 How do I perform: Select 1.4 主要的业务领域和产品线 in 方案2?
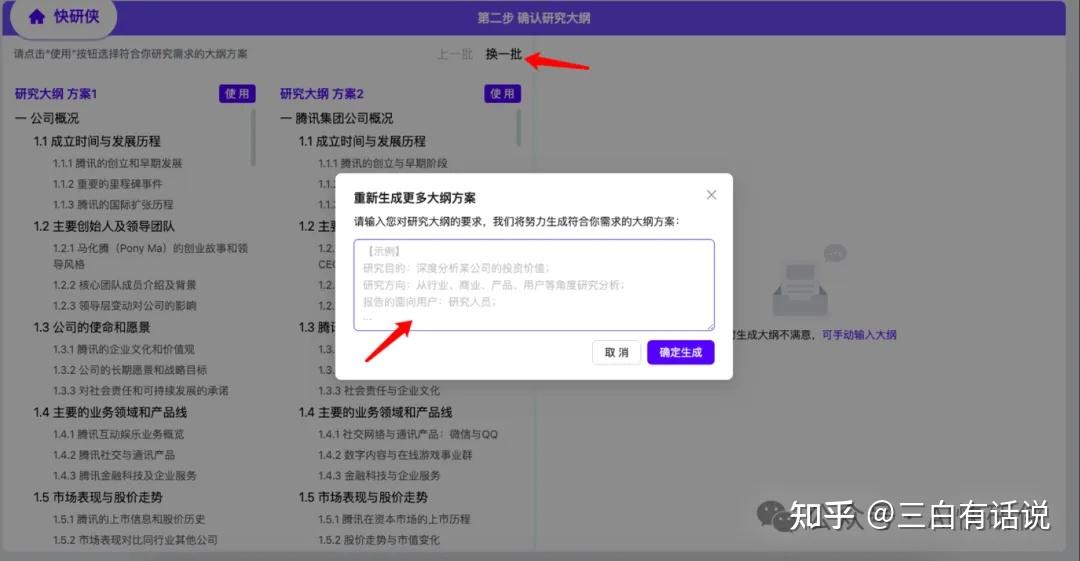375,412
